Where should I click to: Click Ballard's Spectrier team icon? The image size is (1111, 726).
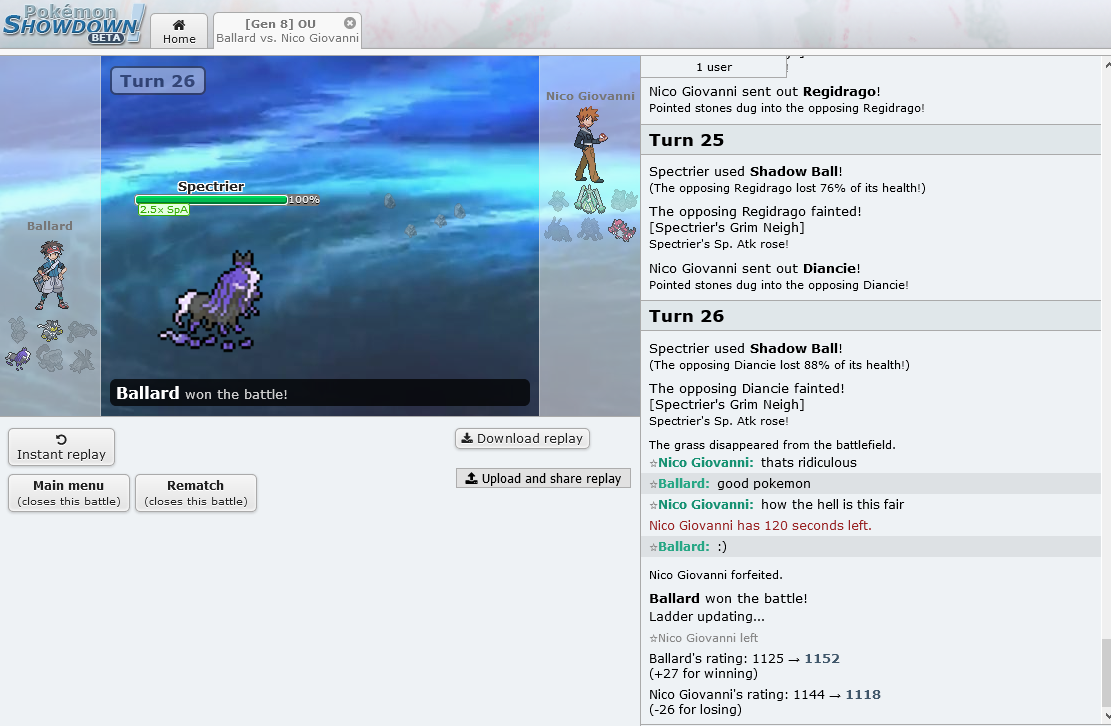tap(18, 358)
